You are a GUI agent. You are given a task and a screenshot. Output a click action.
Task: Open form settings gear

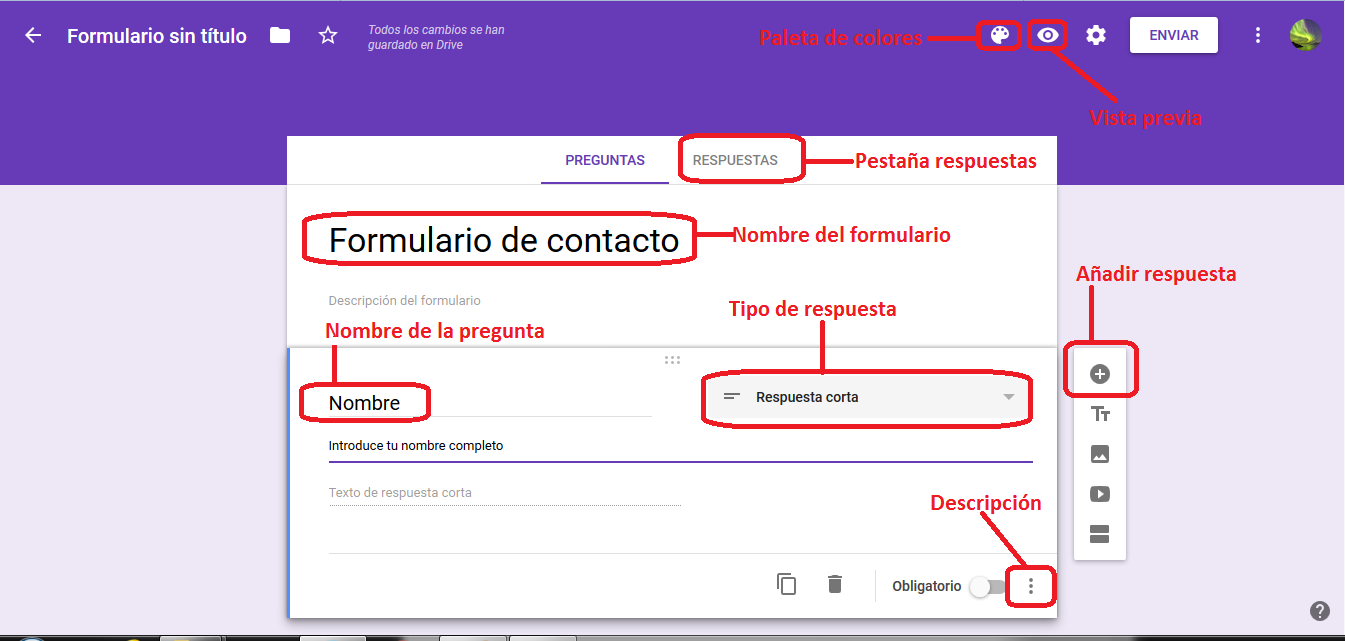click(1096, 36)
